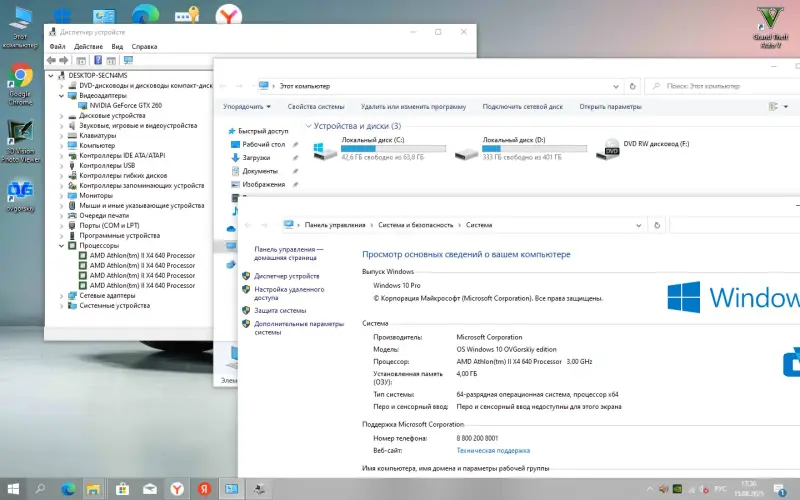Click the Local Disk (C:) usage bar
This screenshot has width=800, height=500.
pos(393,148)
